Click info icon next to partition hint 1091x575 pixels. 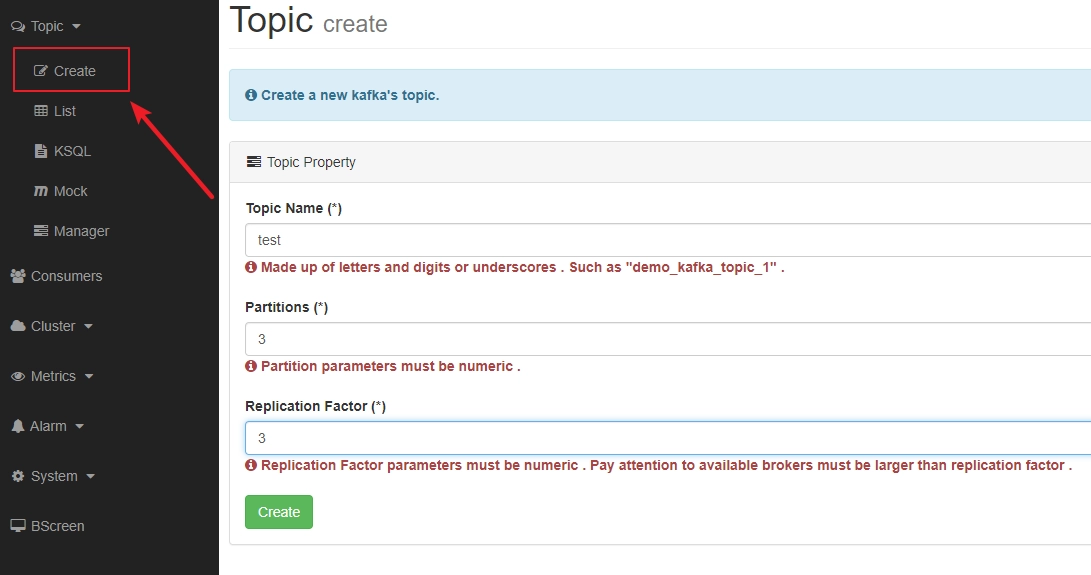(251, 365)
